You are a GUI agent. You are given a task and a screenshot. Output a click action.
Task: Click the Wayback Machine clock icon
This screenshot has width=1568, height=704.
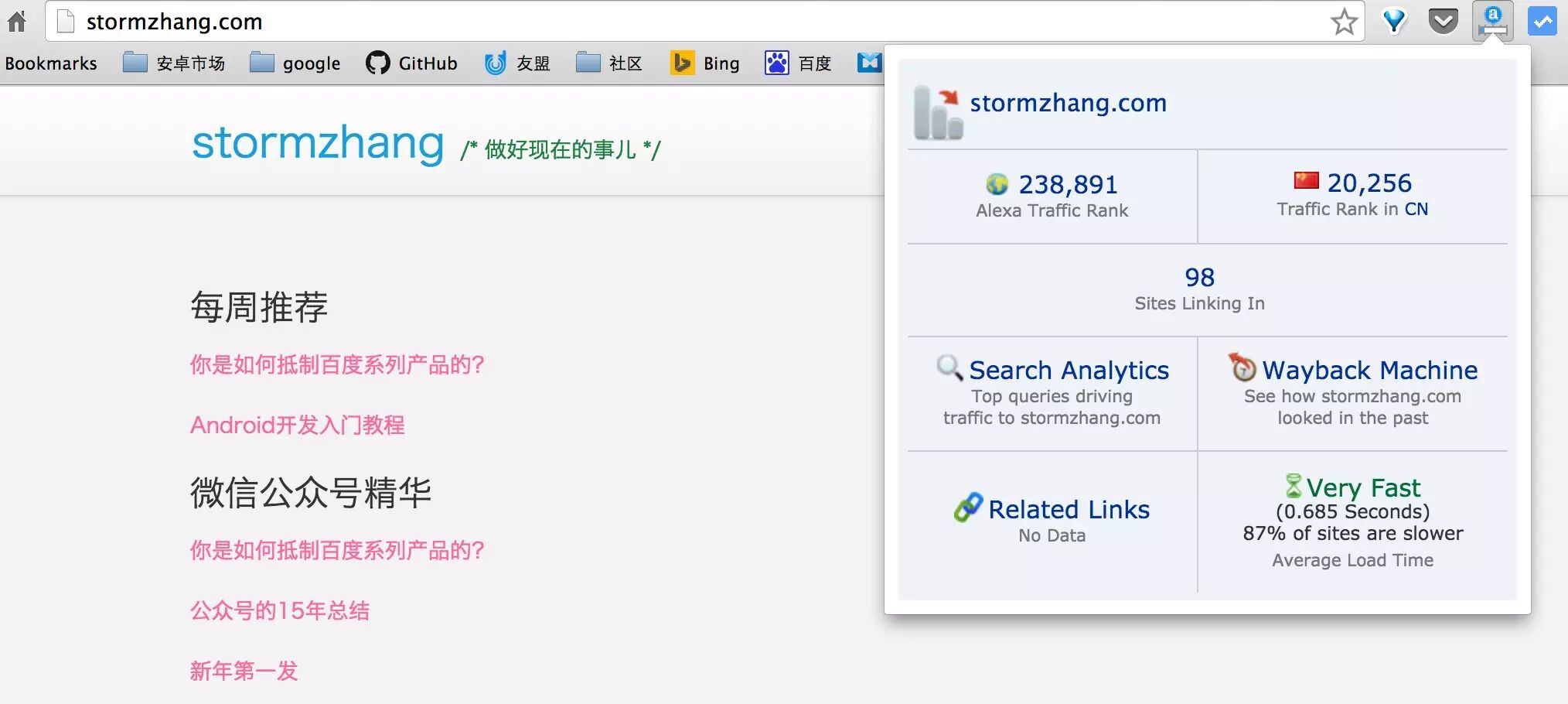[x=1242, y=367]
